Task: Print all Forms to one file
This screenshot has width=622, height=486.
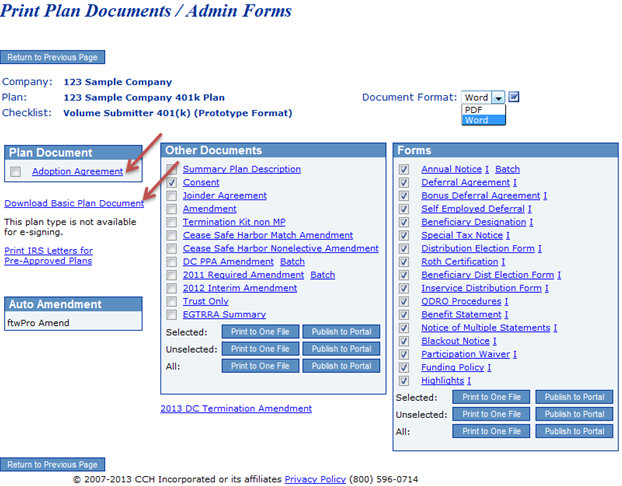Action: [491, 431]
